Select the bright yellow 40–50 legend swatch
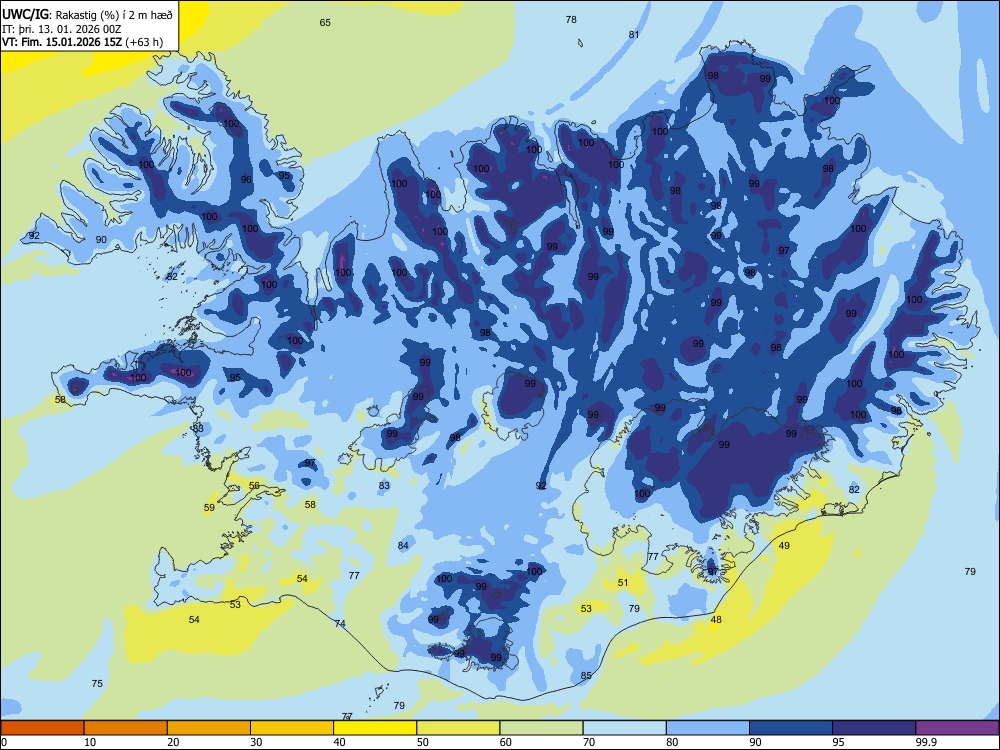The image size is (1000, 750). coord(375,728)
